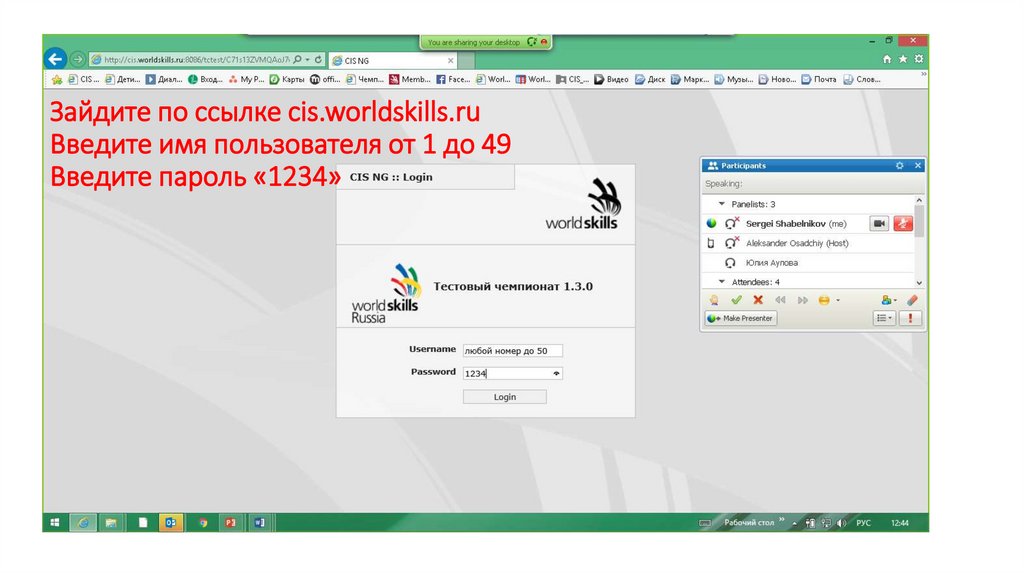1024x574 pixels.
Task: Toggle Sergei Shabelnikov's red mute microphone button
Action: (903, 223)
